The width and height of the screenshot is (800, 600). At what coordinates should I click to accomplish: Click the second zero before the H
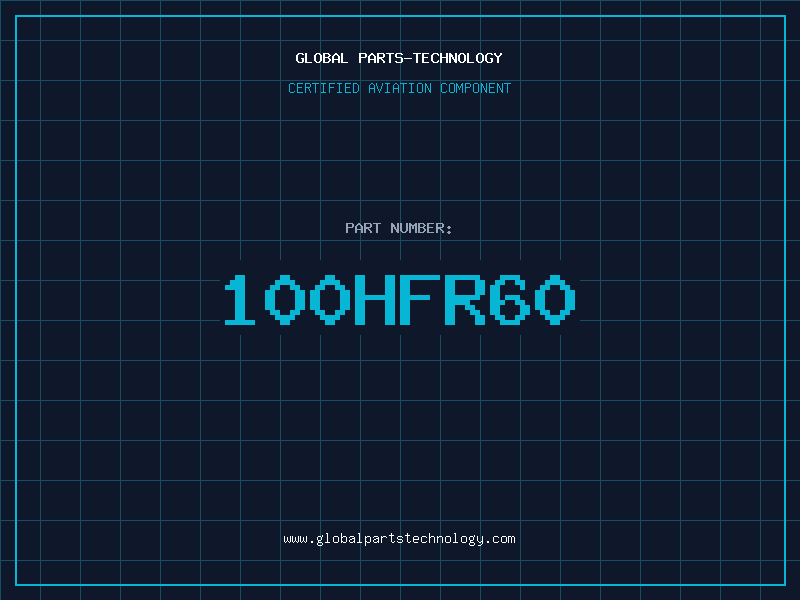click(331, 300)
